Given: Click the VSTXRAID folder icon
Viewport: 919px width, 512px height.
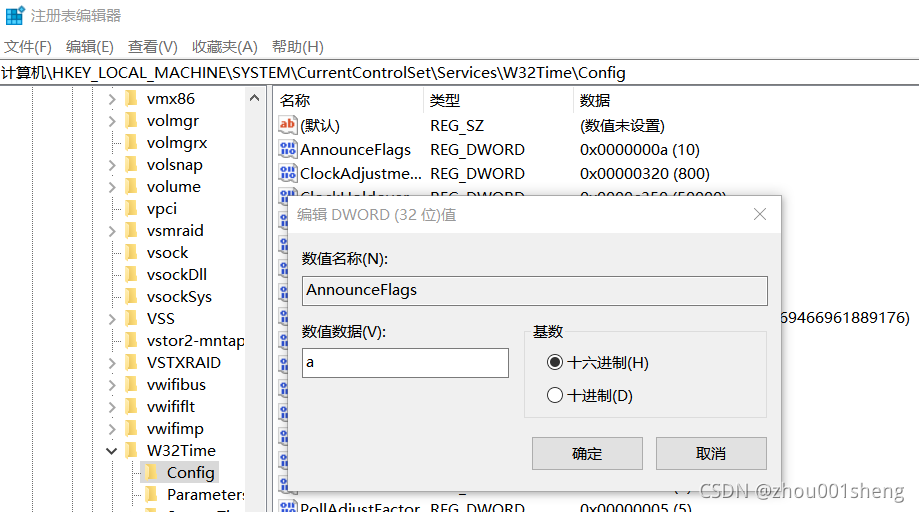Looking at the screenshot, I should [132, 362].
